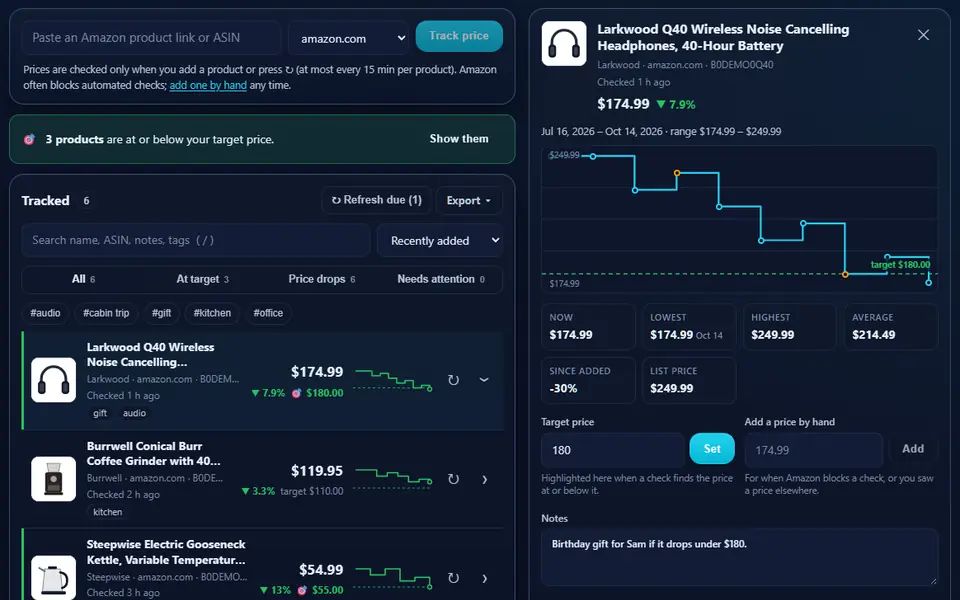
Task: Click the Target price input showing 180
Action: [613, 450]
